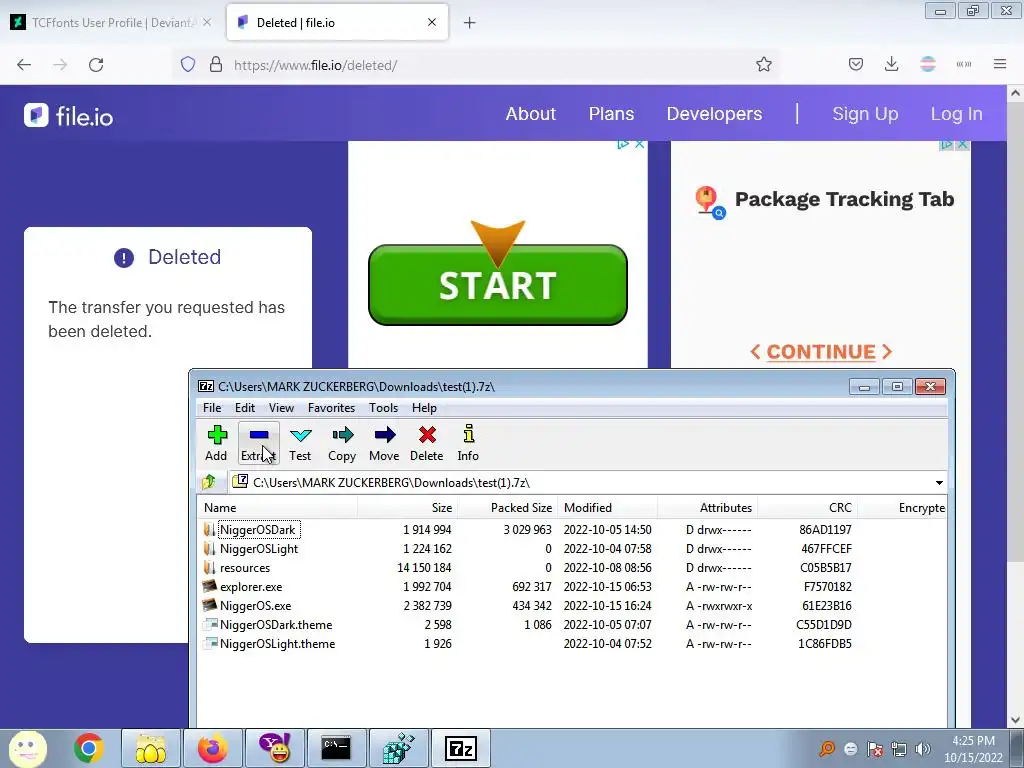This screenshot has height=768, width=1024.
Task: Open the File menu in 7-Zip
Action: 212,408
